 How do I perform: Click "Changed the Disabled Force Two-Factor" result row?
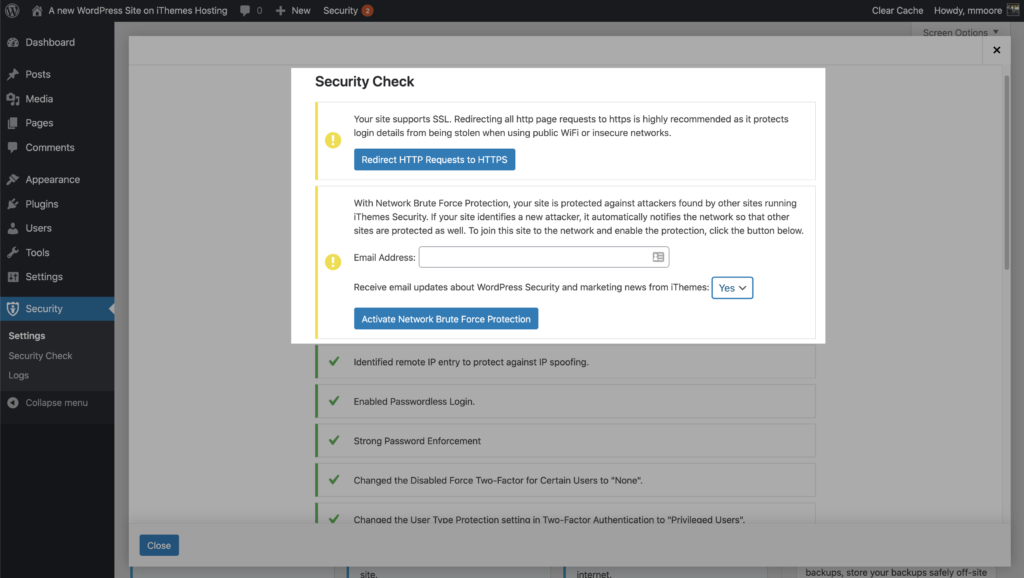pos(566,480)
